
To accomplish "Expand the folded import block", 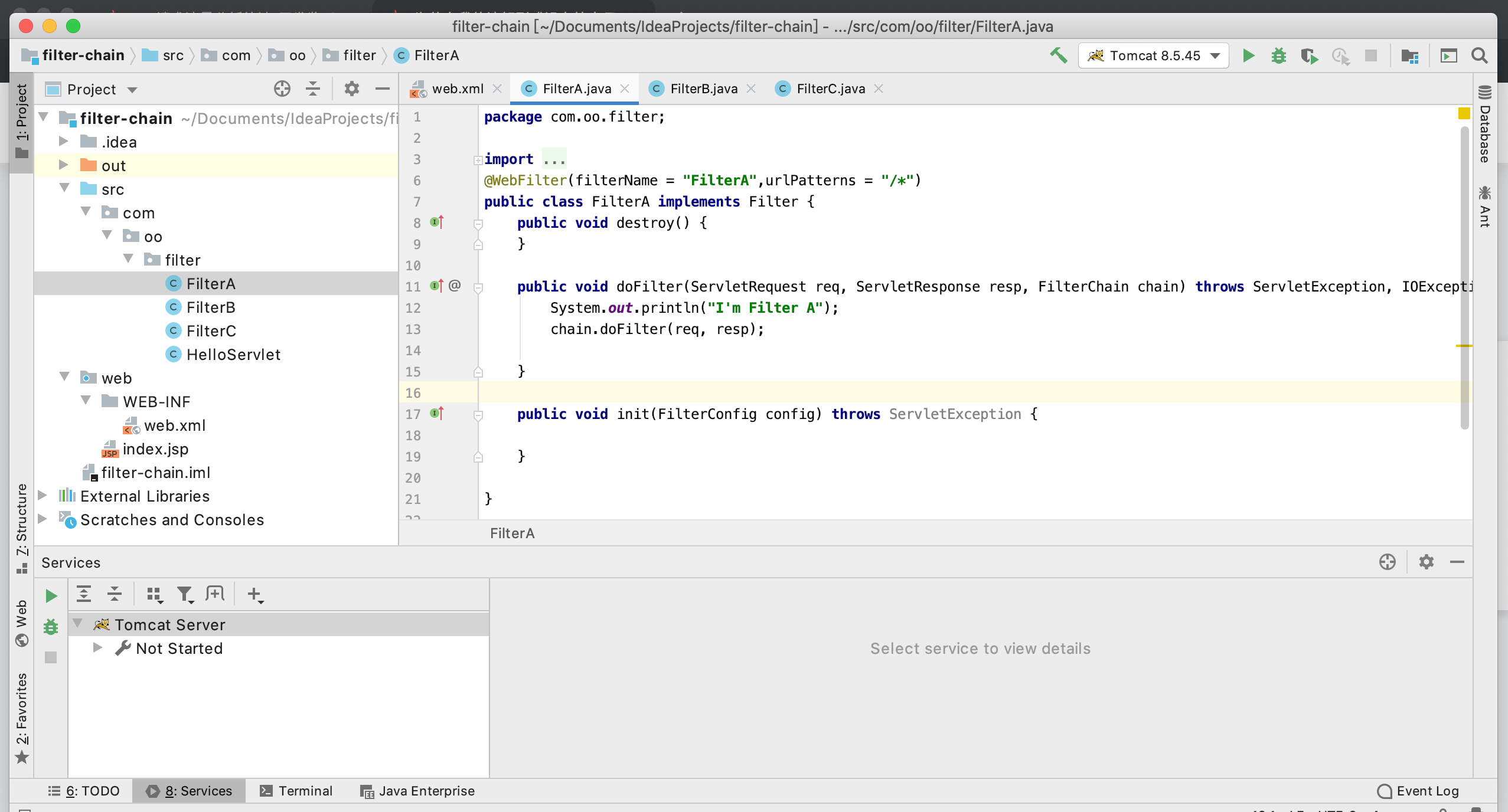I will click(x=478, y=159).
